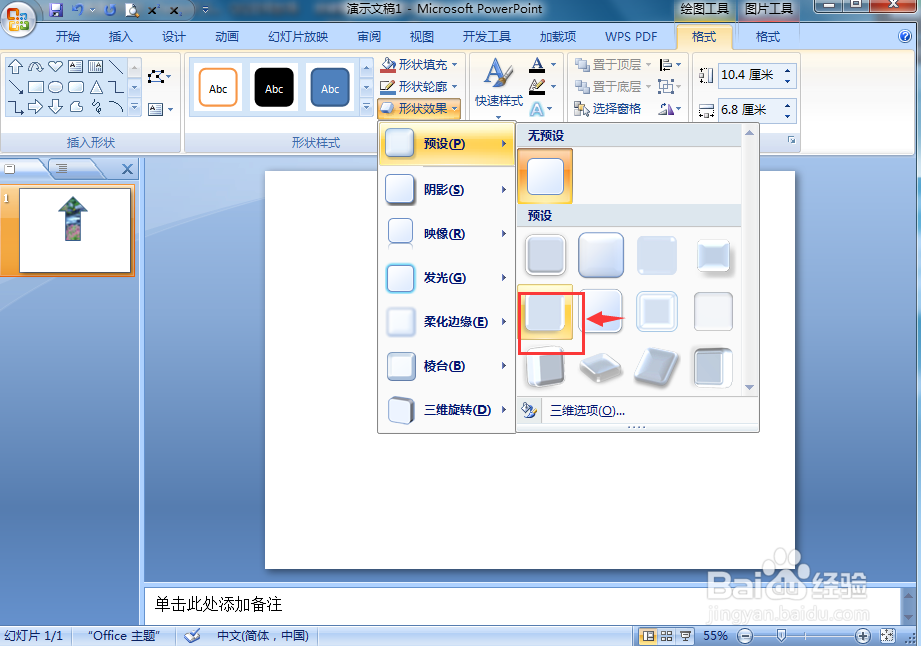Zoom in with the plus button
921x646 pixels.
[x=862, y=635]
